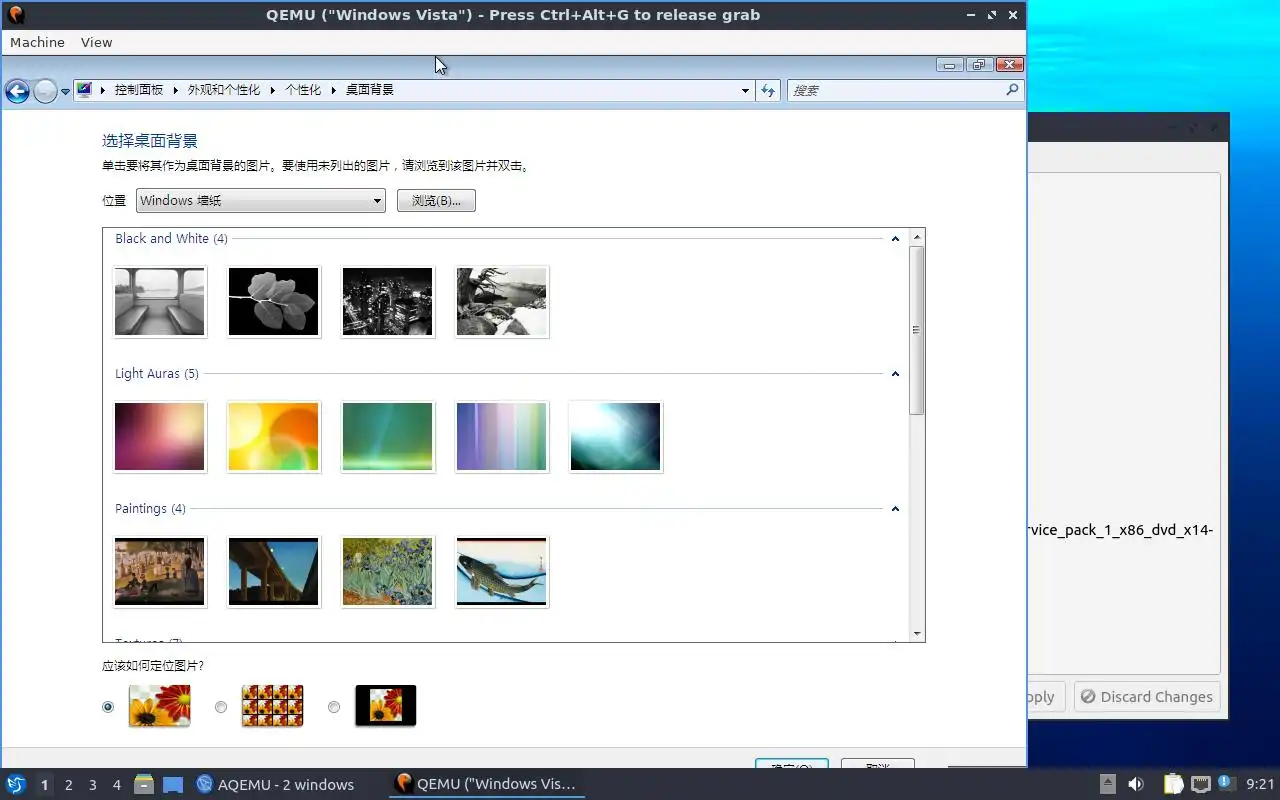Open the address bar history dropdown arrow
The image size is (1280, 800).
point(745,90)
